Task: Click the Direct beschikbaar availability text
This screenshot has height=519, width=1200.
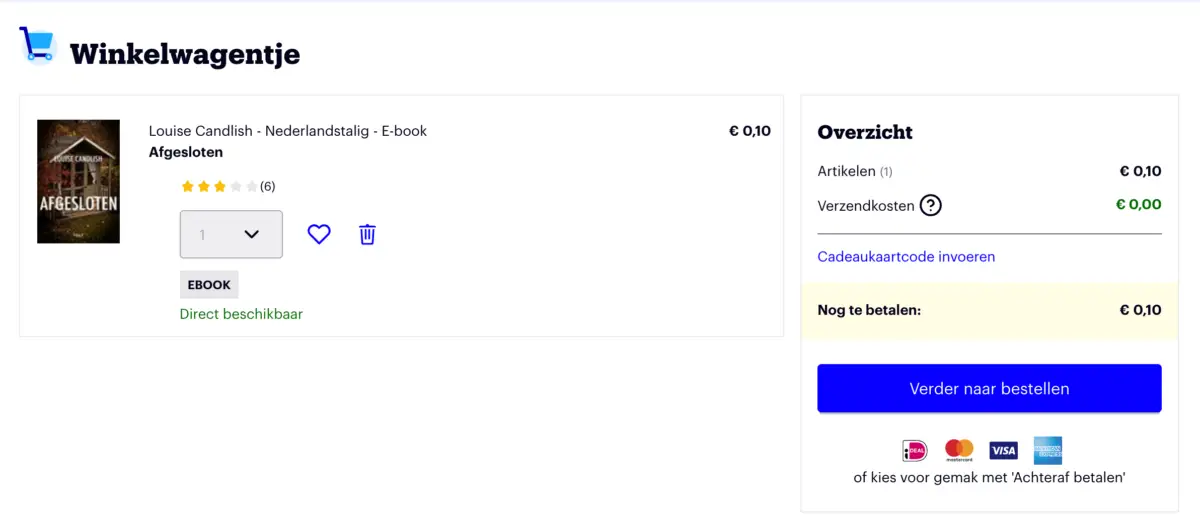Action: coord(241,314)
